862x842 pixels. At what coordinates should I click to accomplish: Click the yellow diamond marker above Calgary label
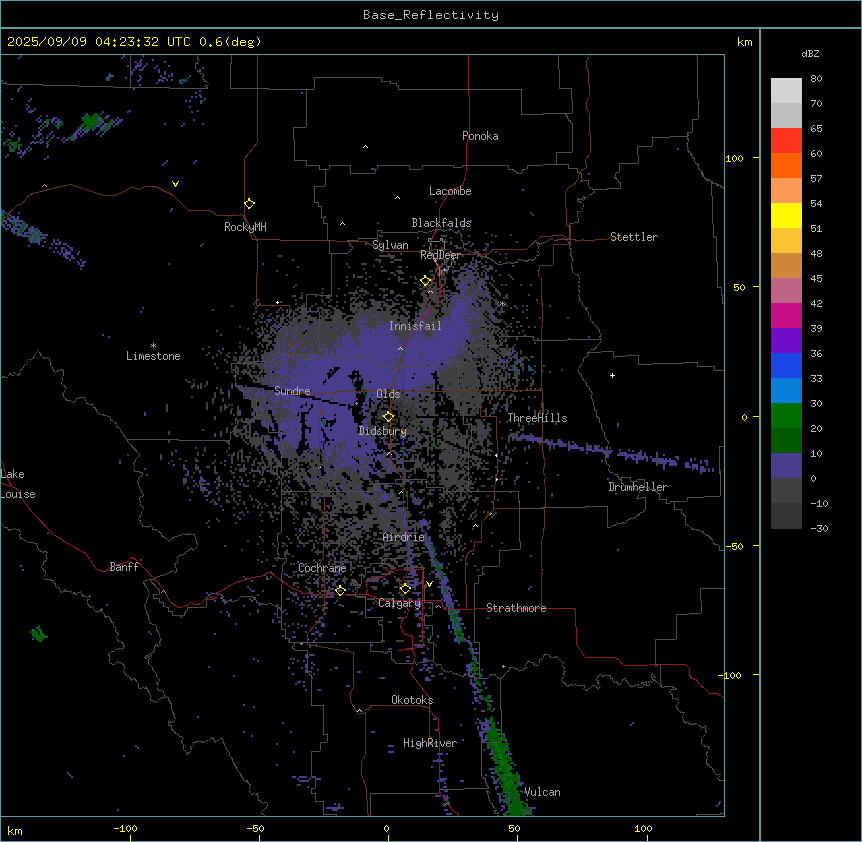coord(405,589)
